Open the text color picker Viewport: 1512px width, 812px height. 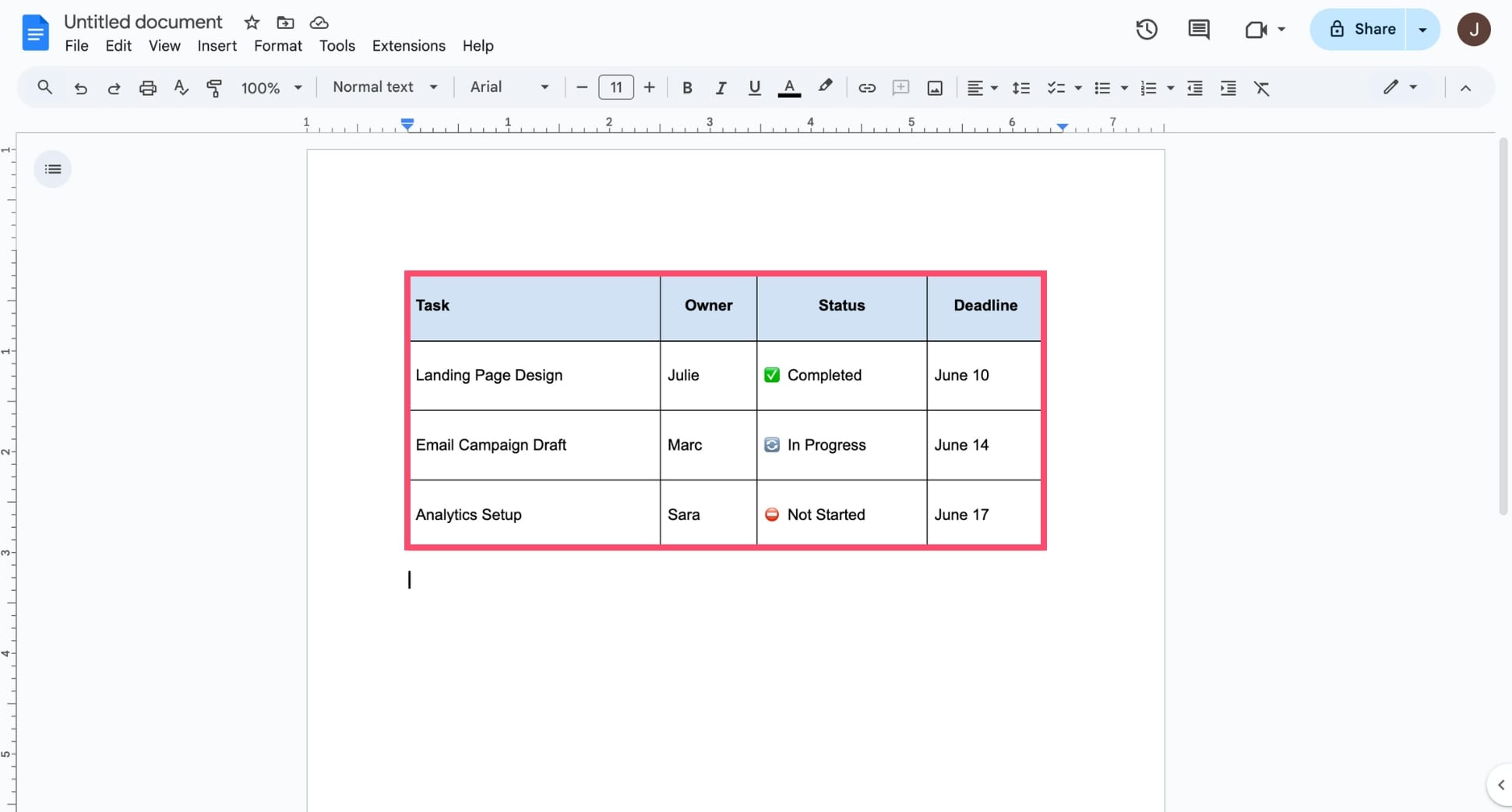789,88
